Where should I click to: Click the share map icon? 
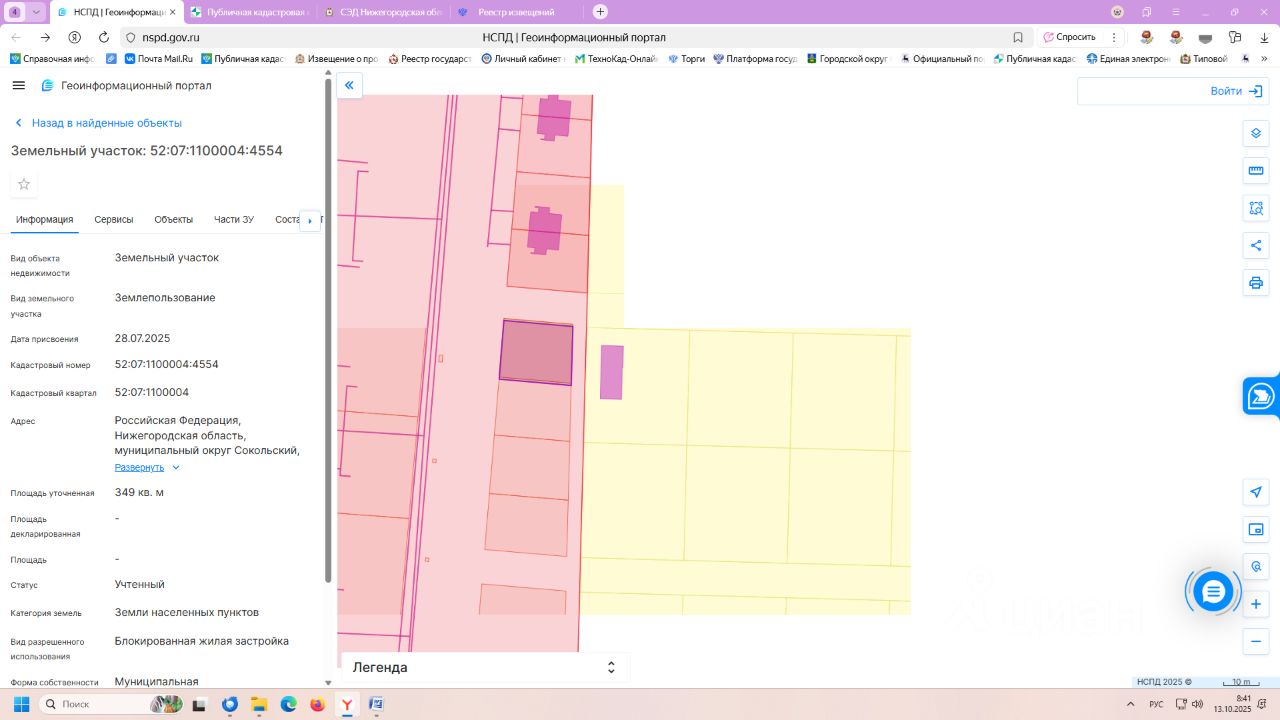click(x=1256, y=246)
